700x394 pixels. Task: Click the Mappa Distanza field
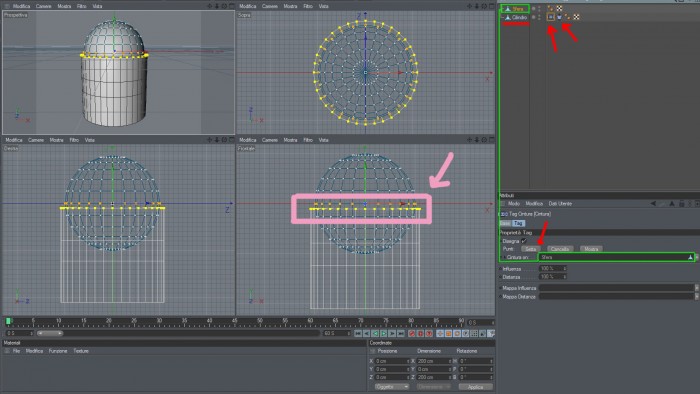pyautogui.click(x=617, y=297)
